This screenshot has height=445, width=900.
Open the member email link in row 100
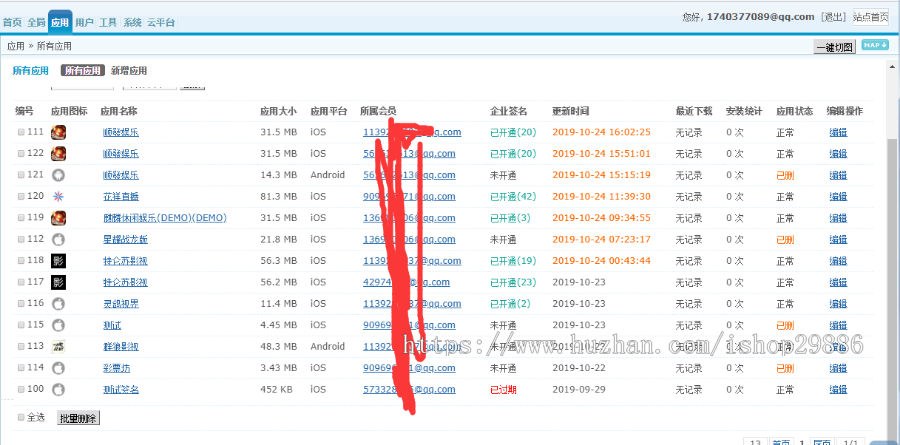(x=409, y=389)
